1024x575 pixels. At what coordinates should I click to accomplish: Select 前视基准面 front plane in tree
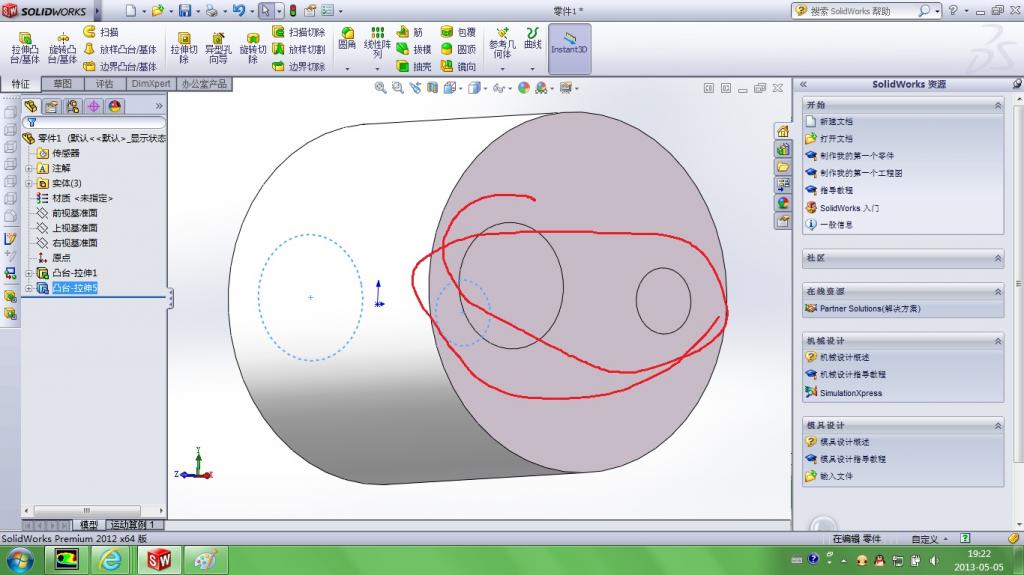[74, 213]
